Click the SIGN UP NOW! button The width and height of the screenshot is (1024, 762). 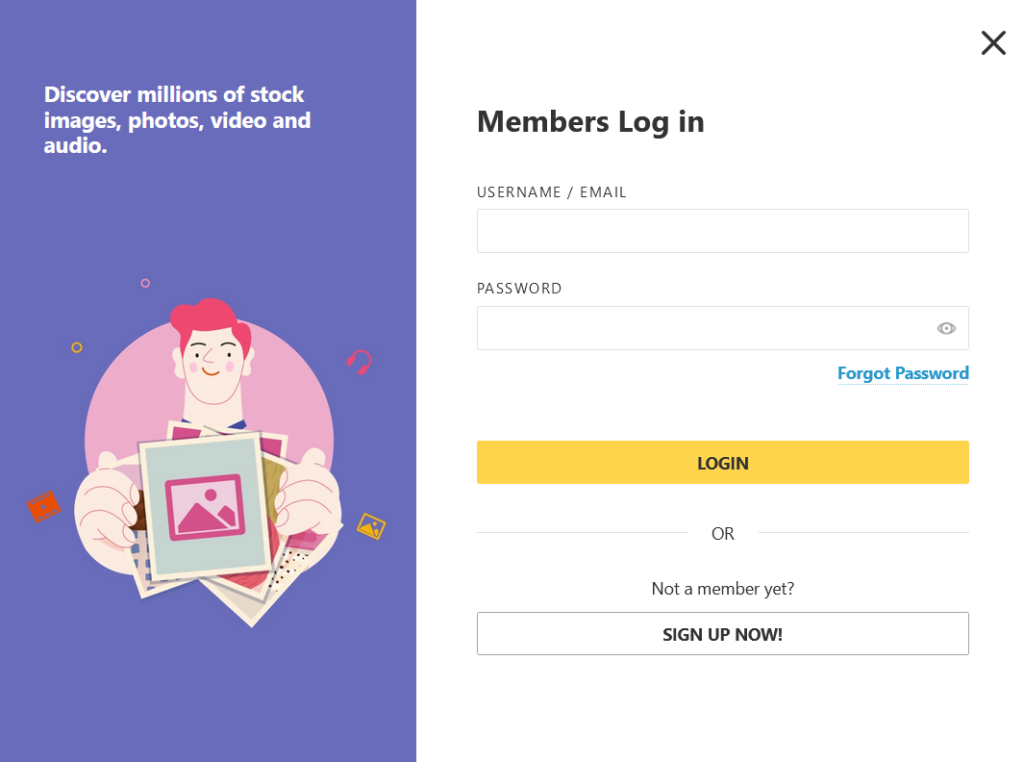coord(722,634)
